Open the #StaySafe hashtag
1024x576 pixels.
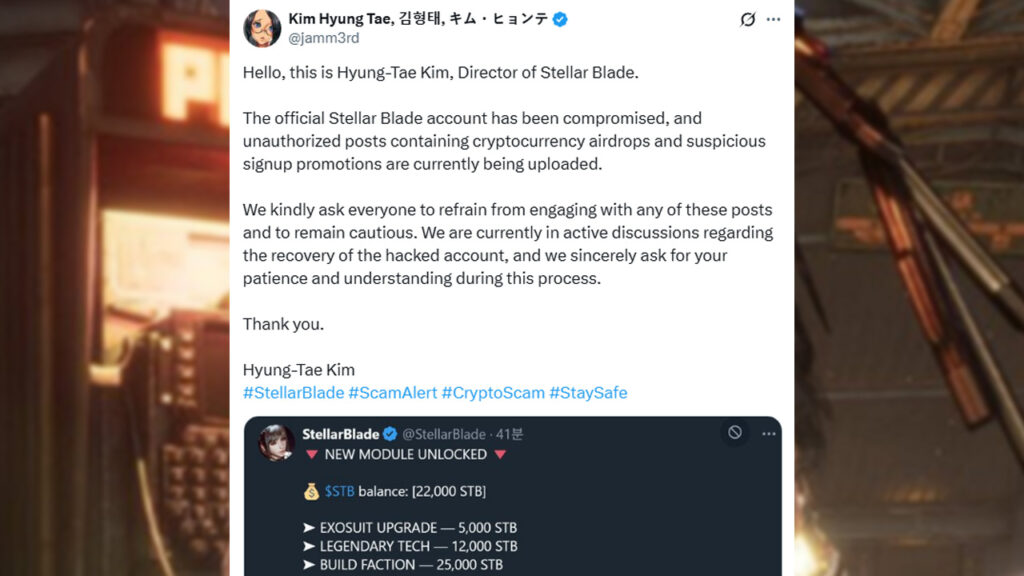click(x=588, y=393)
